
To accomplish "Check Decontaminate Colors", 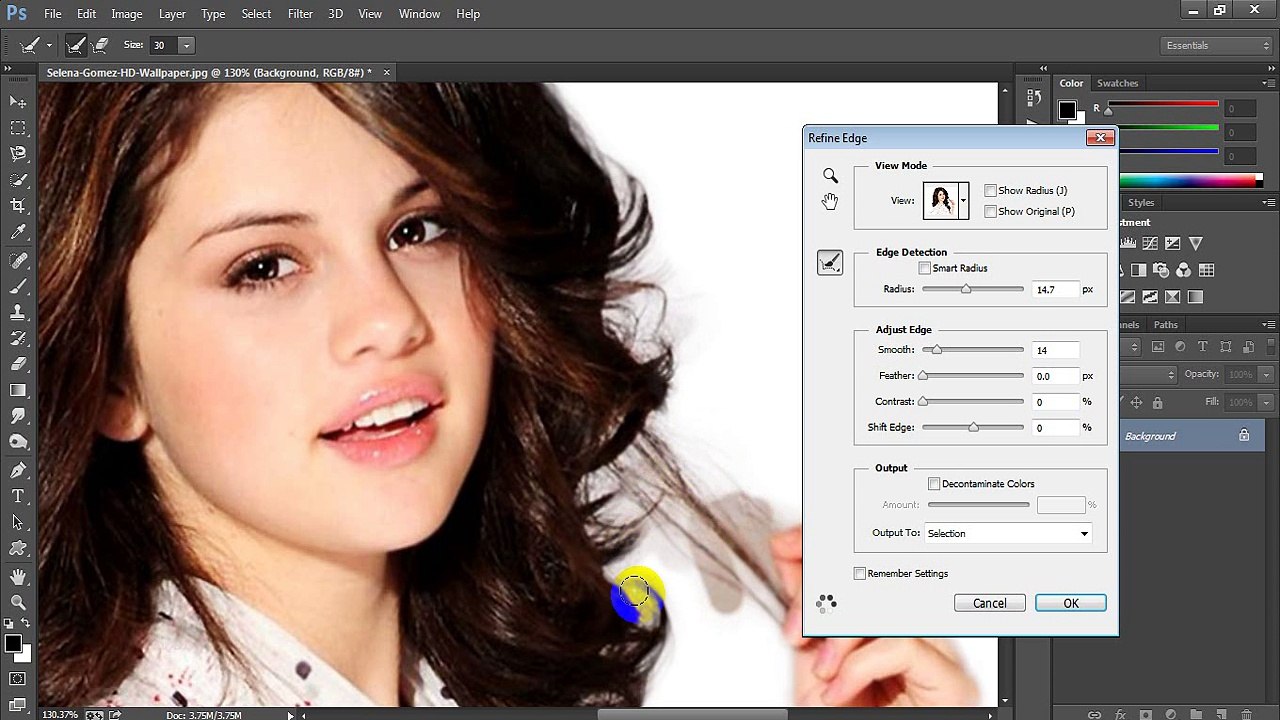I will coord(934,484).
